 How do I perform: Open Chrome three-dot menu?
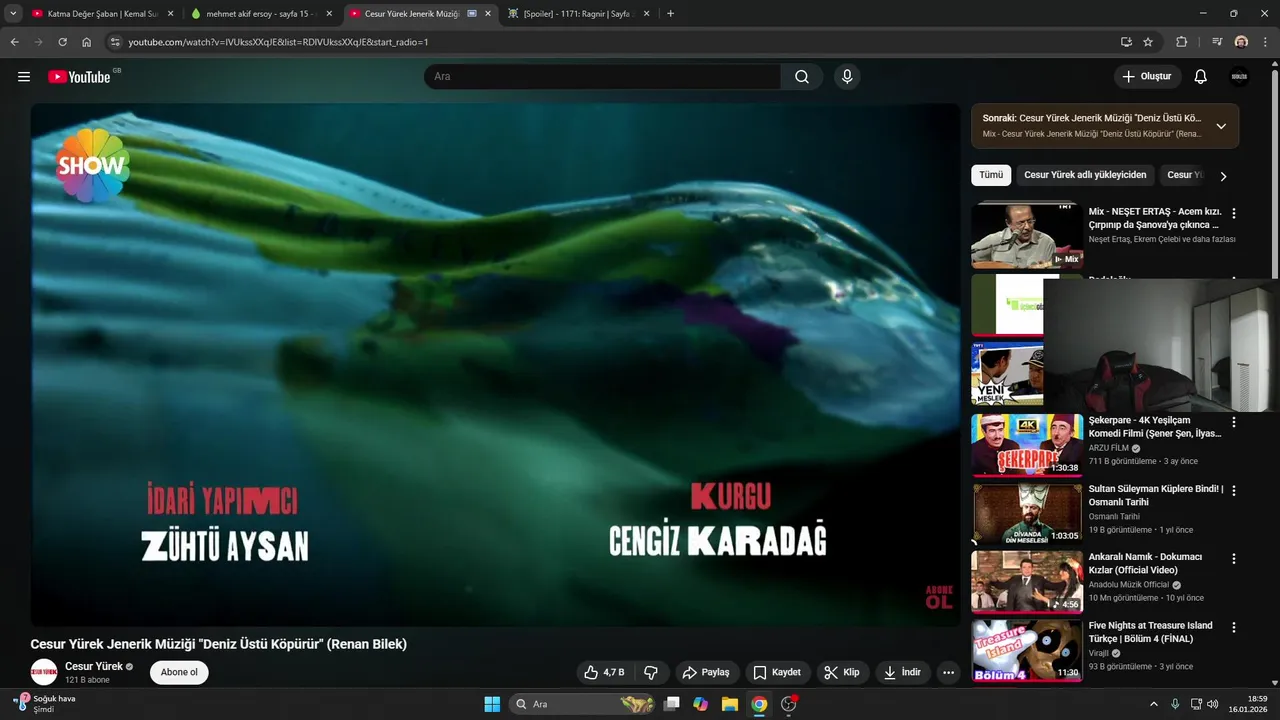coord(1266,42)
